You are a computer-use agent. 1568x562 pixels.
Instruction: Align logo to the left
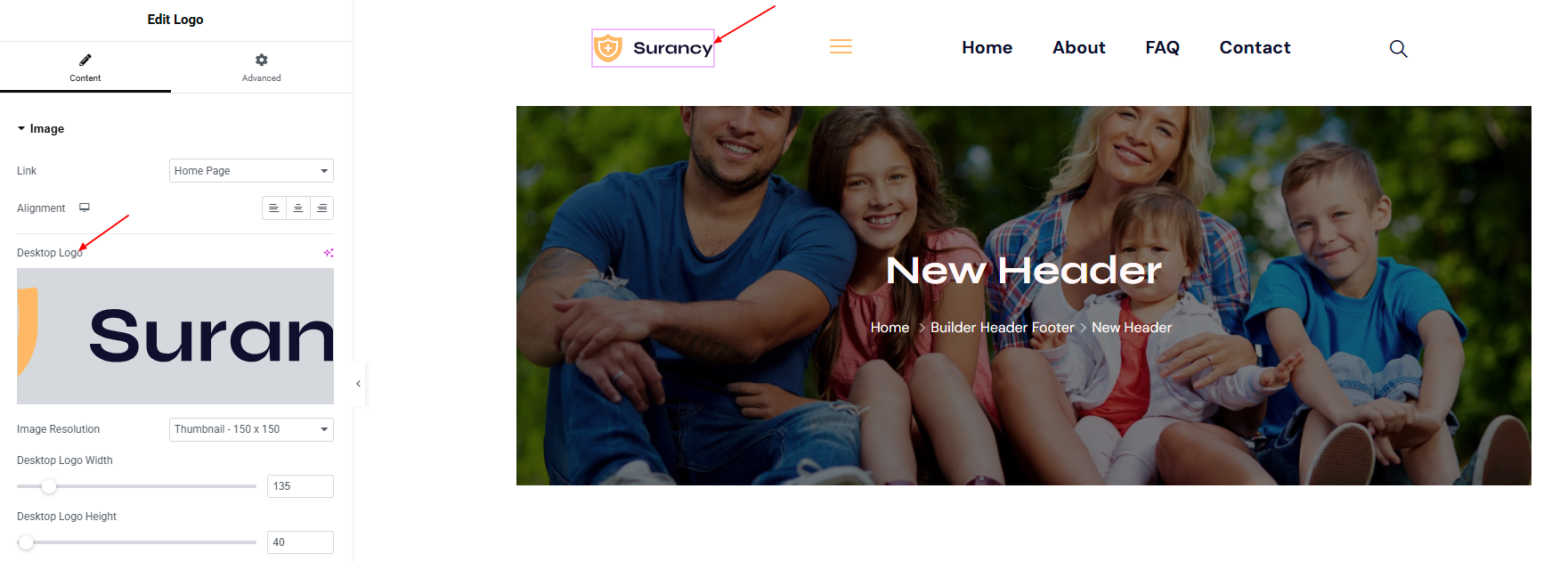[x=274, y=208]
